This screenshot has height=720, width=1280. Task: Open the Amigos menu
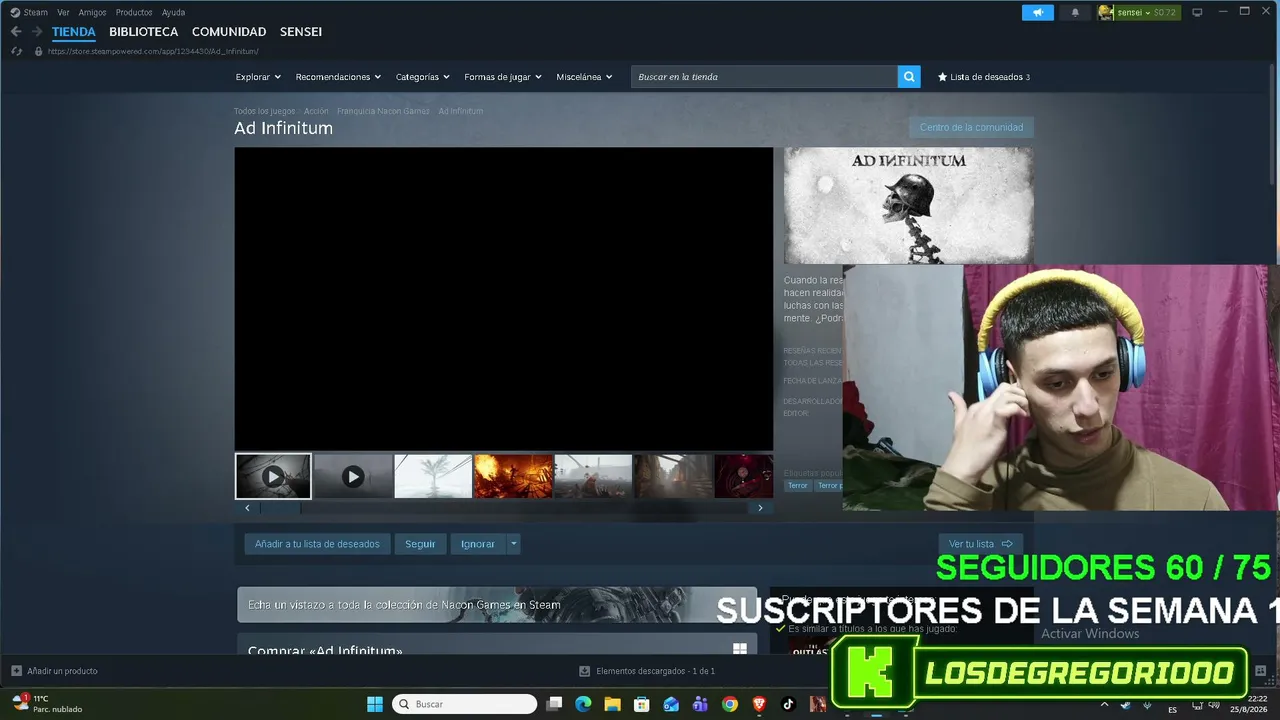point(92,12)
